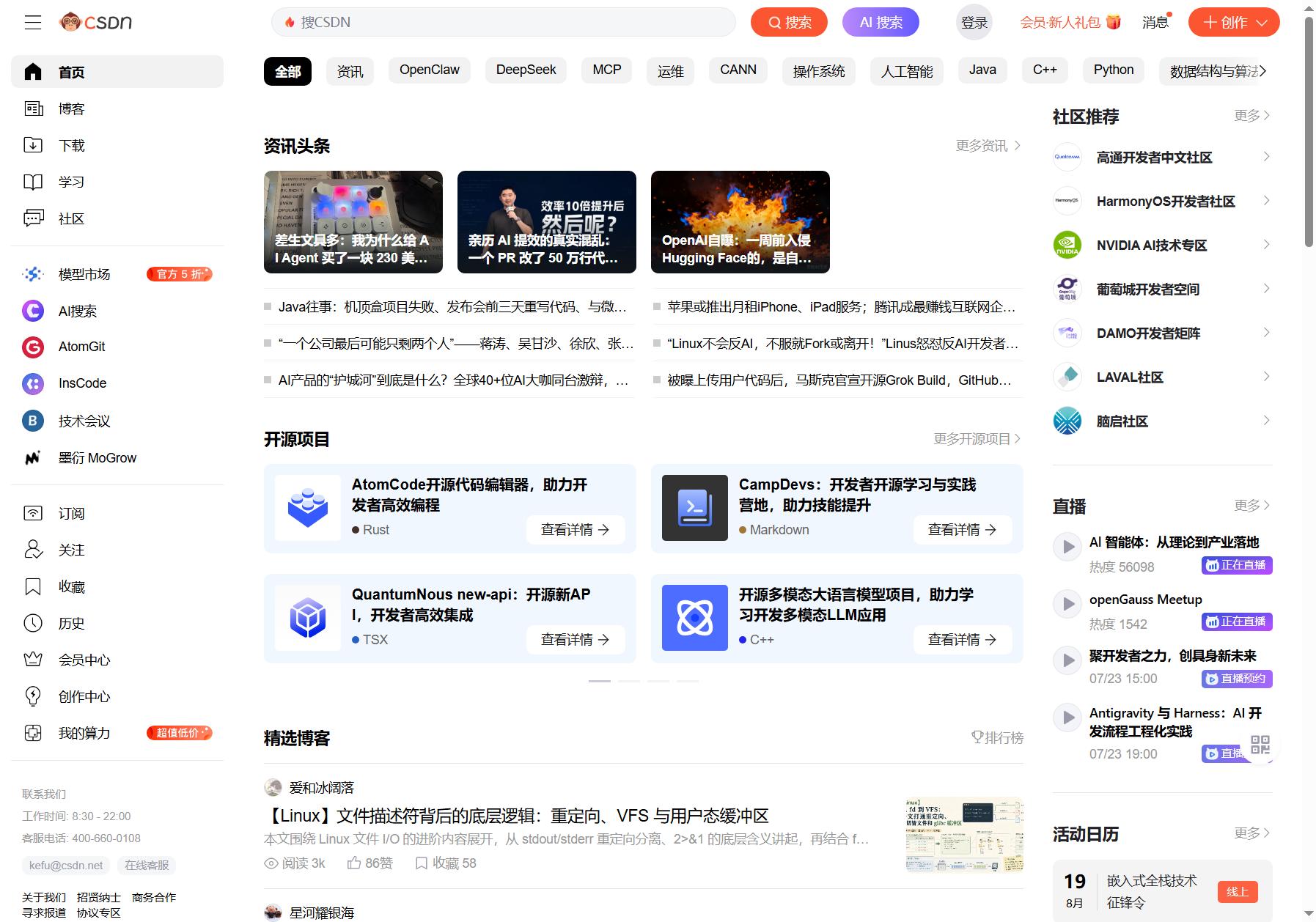Viewport: 1316px width, 922px height.
Task: Click the 86赞 like icon
Action: coord(354,863)
